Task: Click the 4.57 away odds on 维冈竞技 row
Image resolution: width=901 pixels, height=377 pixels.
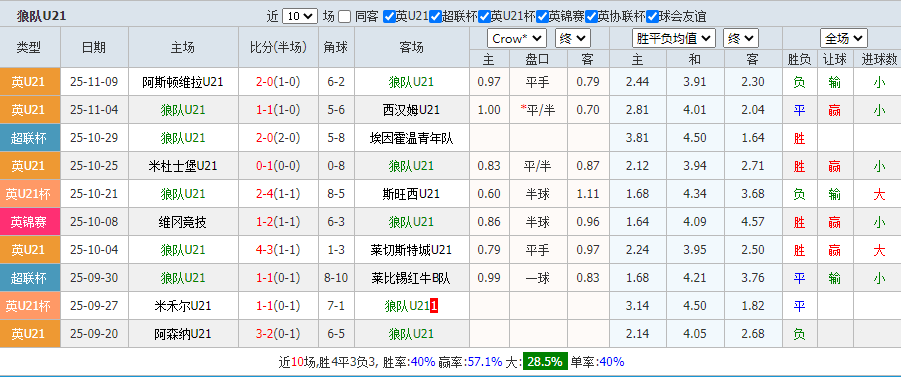Action: [752, 222]
